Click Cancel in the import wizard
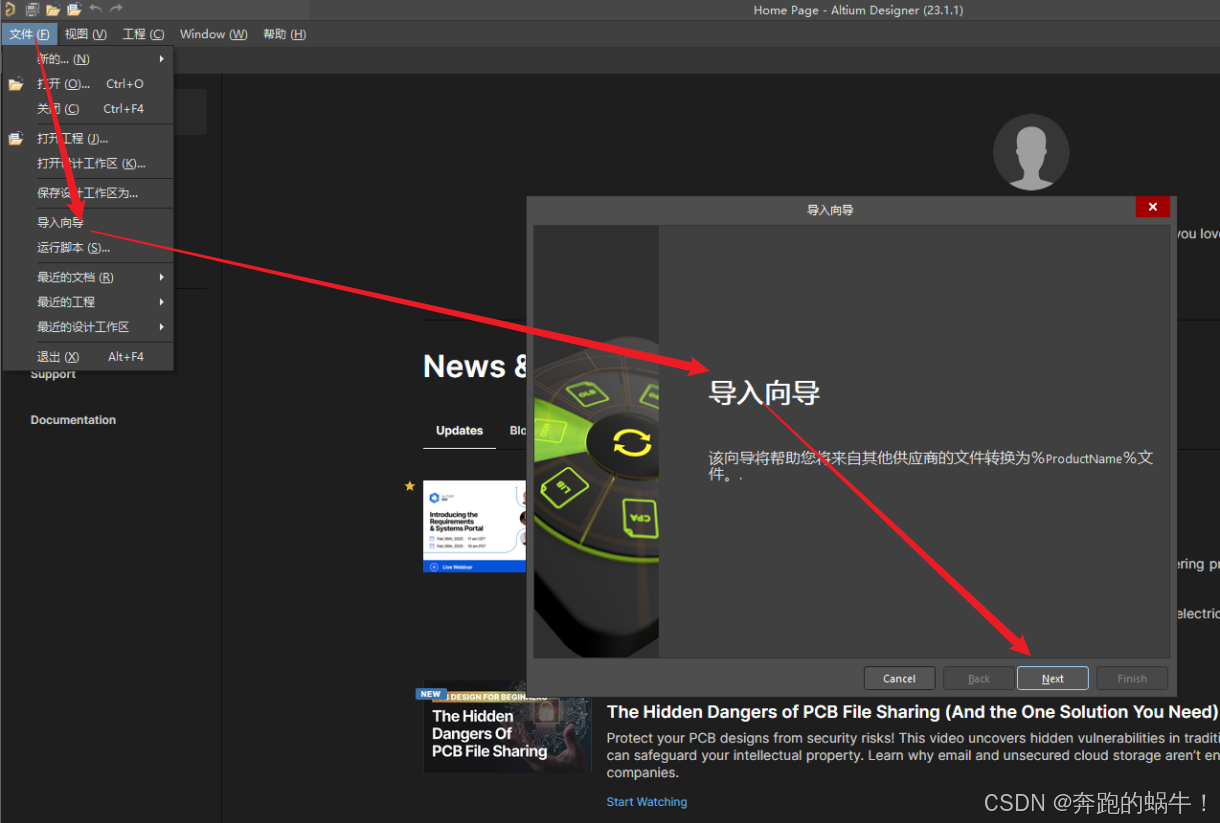Viewport: 1220px width, 823px height. pyautogui.click(x=899, y=678)
